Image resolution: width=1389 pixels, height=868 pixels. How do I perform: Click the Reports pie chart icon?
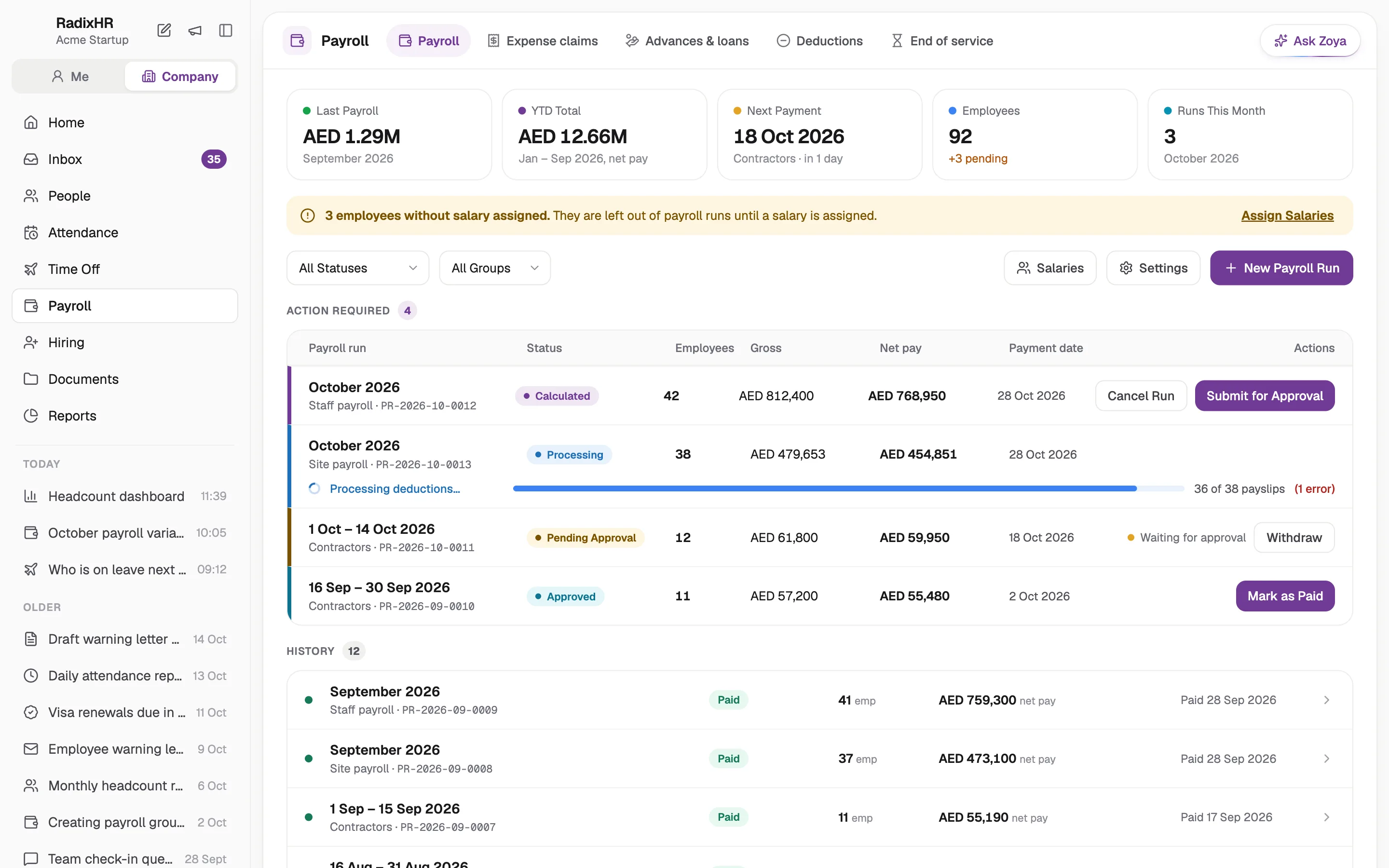pos(31,416)
